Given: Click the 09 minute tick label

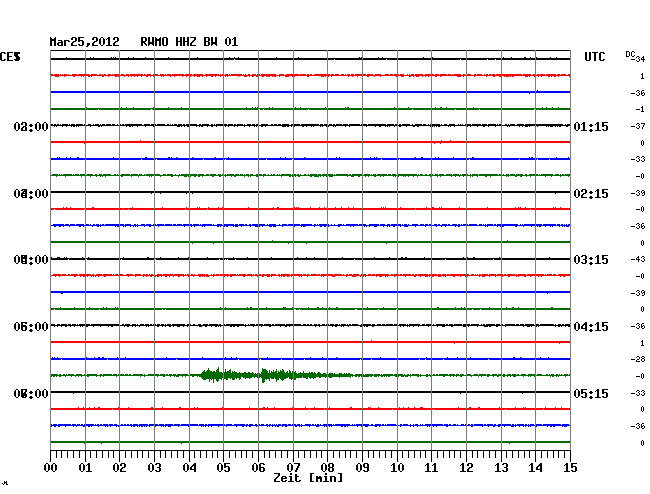Looking at the screenshot, I should point(362,468).
